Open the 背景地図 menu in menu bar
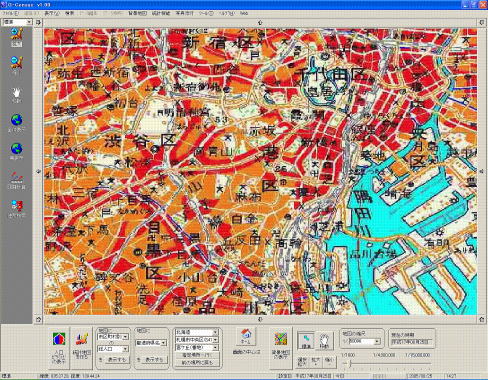Viewport: 488px width, 380px height. click(137, 14)
